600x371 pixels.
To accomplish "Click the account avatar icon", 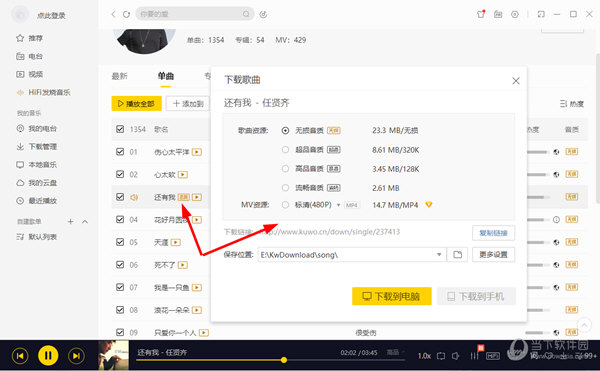I will coord(20,15).
